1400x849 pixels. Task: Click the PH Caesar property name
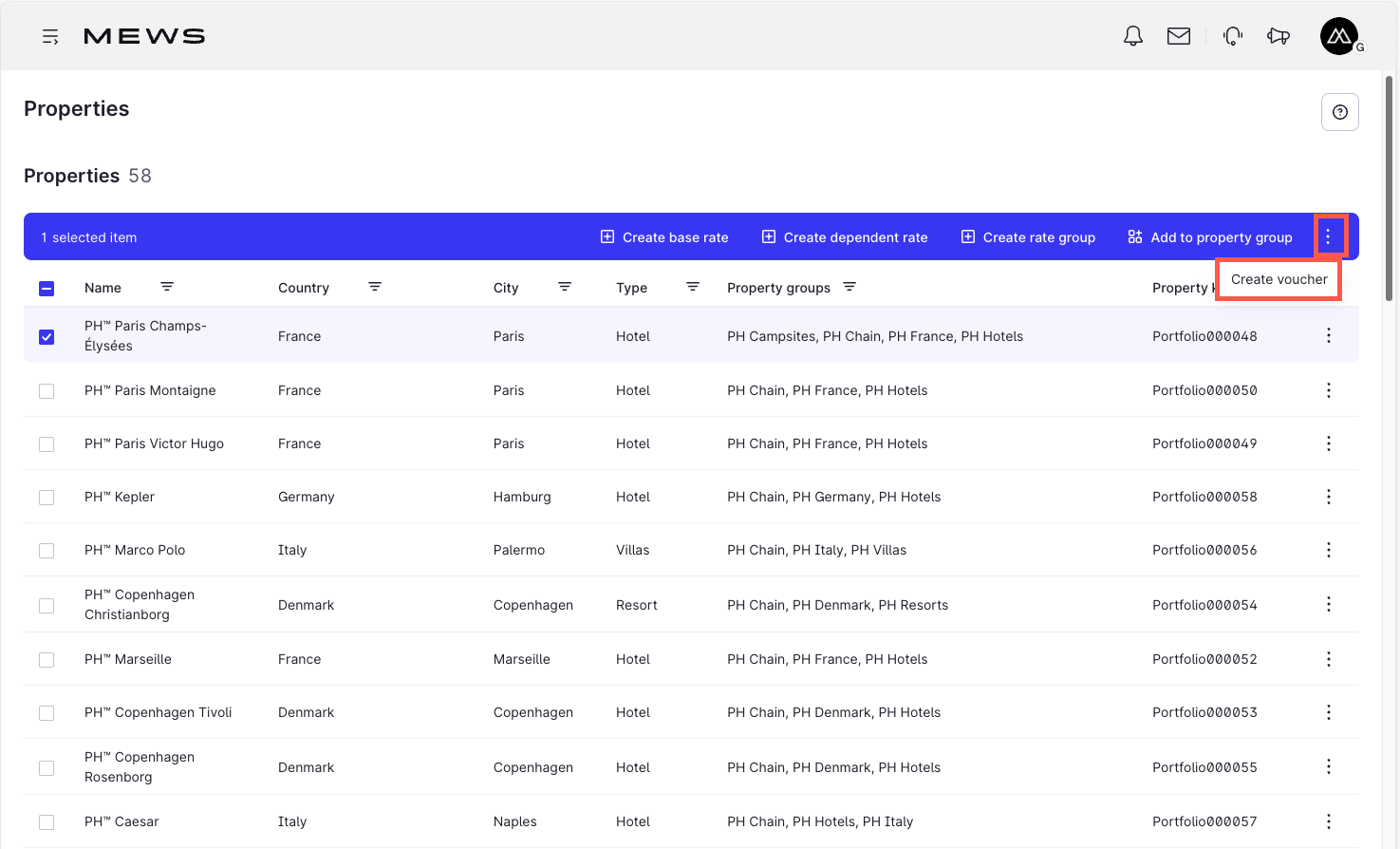click(x=121, y=821)
